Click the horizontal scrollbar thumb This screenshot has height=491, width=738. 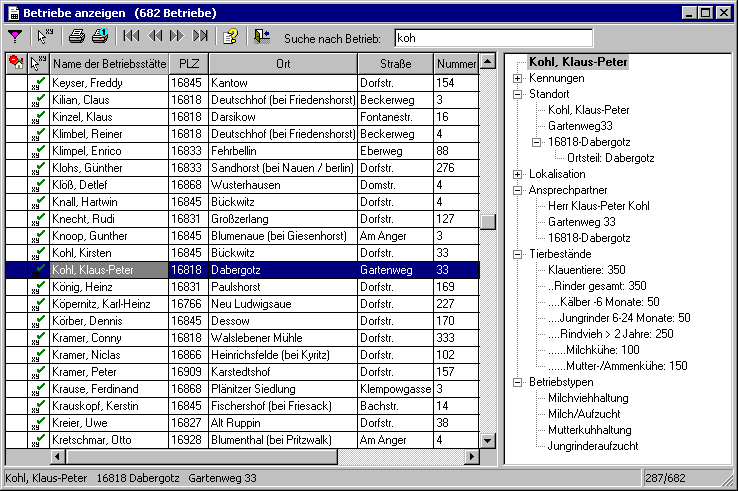pos(202,457)
